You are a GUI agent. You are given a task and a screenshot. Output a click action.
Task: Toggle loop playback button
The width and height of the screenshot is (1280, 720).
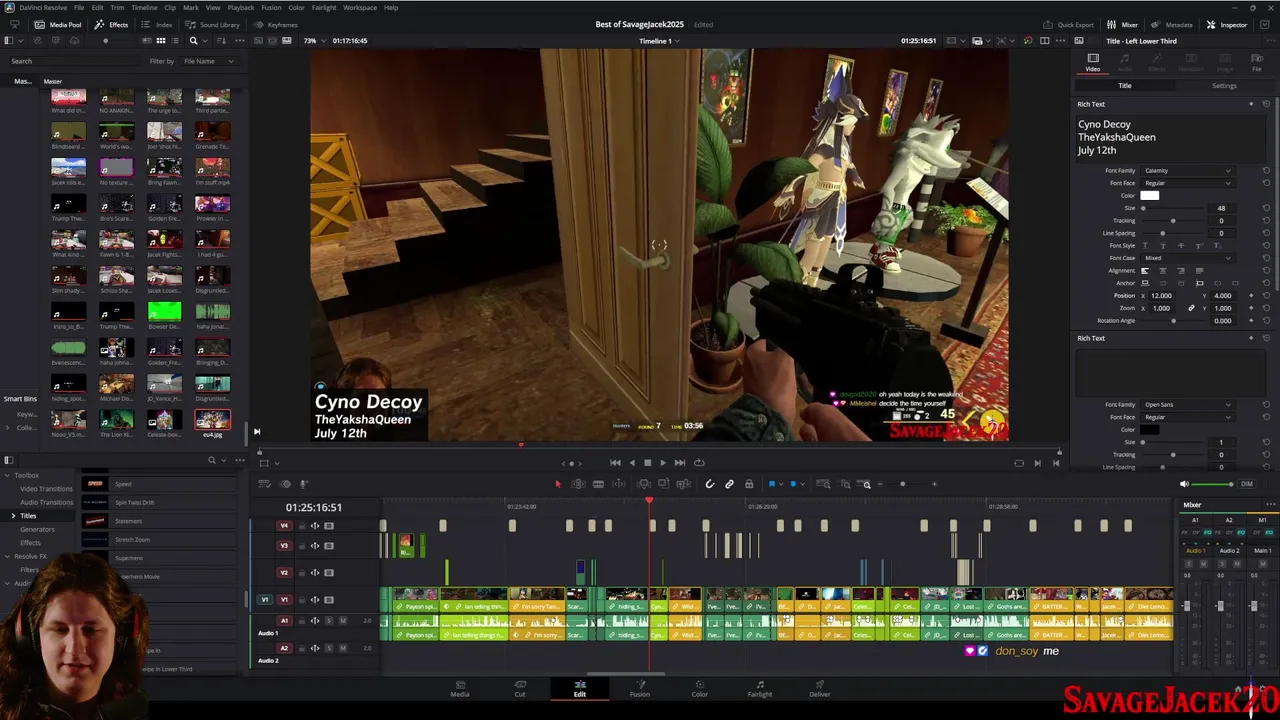(x=699, y=463)
